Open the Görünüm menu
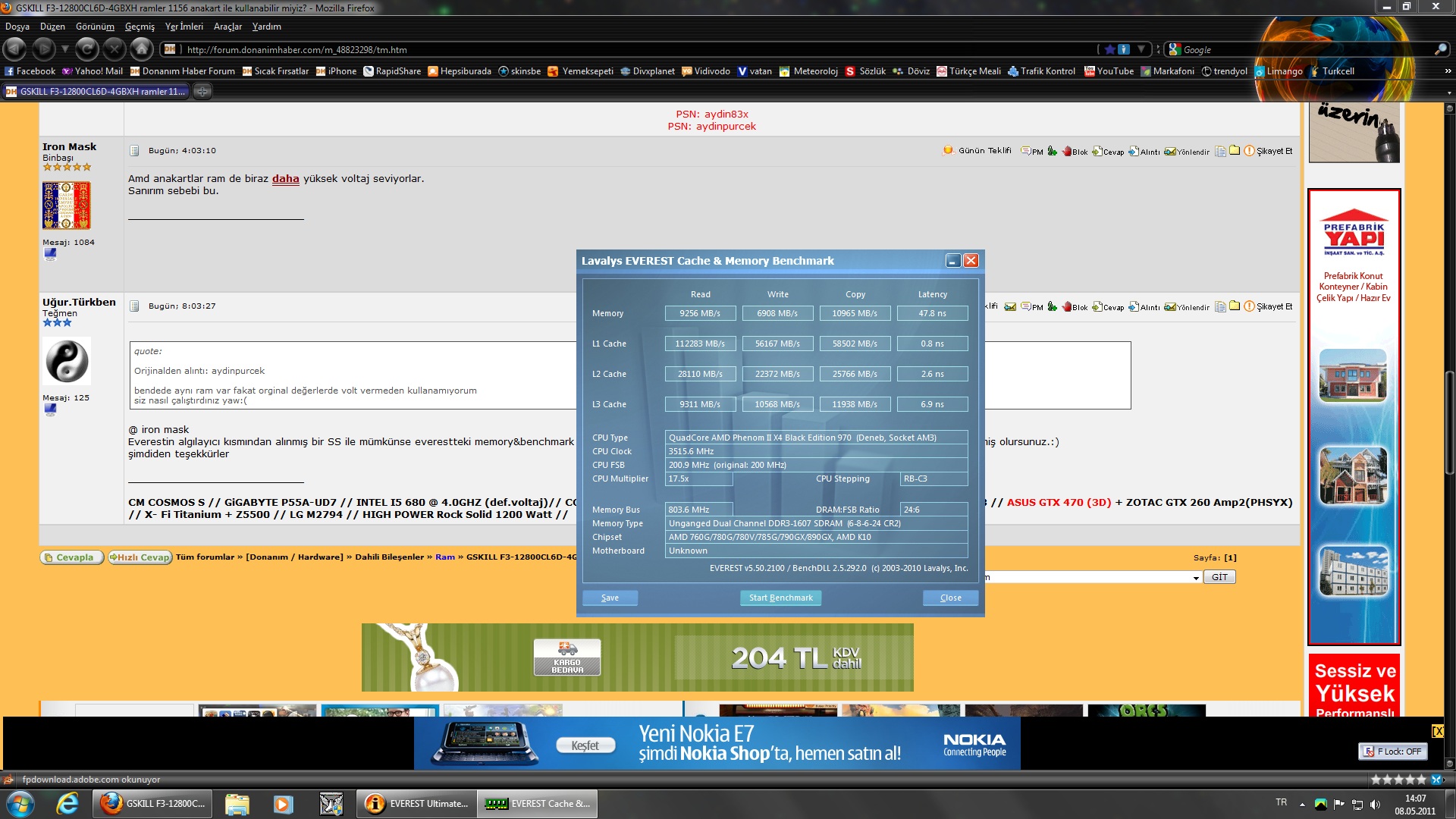Viewport: 1456px width, 819px height. pos(95,27)
